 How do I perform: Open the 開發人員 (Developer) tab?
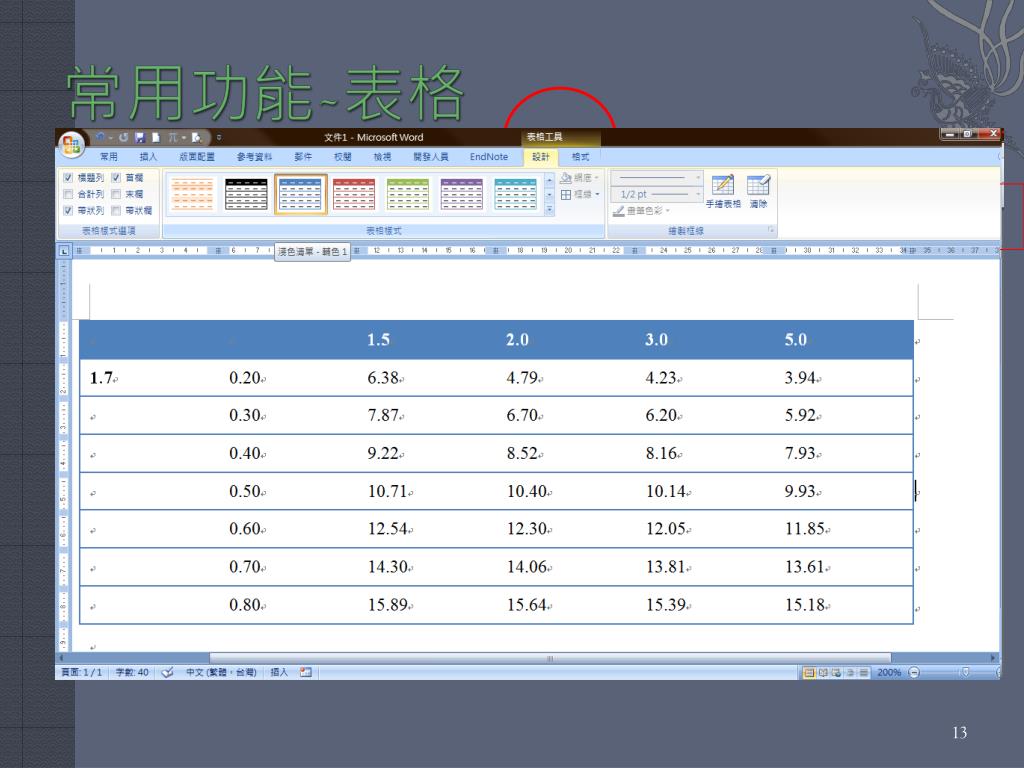[430, 157]
